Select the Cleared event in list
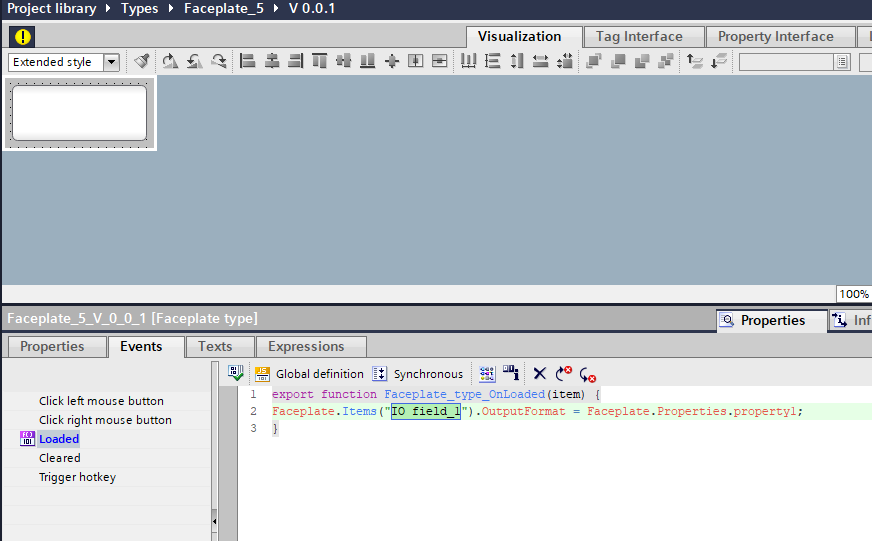The height and width of the screenshot is (541, 872). (x=59, y=458)
